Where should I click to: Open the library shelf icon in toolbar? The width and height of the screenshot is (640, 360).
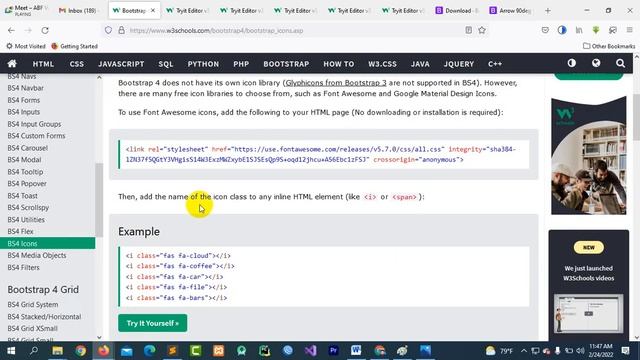point(579,30)
